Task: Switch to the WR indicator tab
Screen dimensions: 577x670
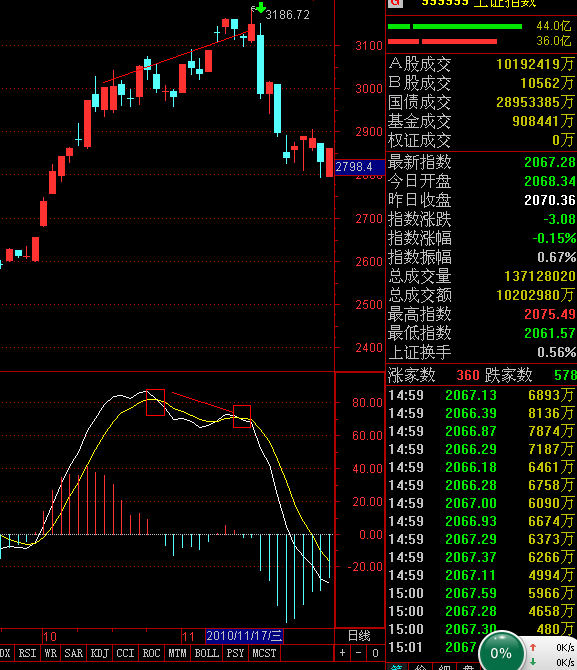Action: [50, 653]
